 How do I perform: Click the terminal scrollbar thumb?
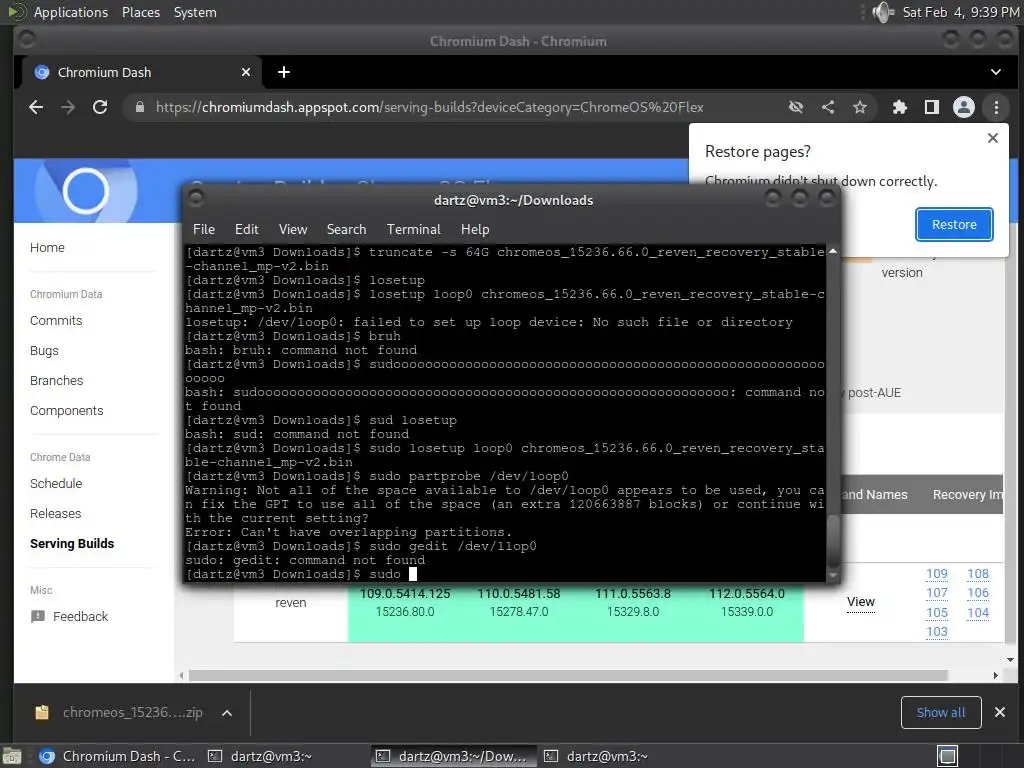tap(833, 541)
